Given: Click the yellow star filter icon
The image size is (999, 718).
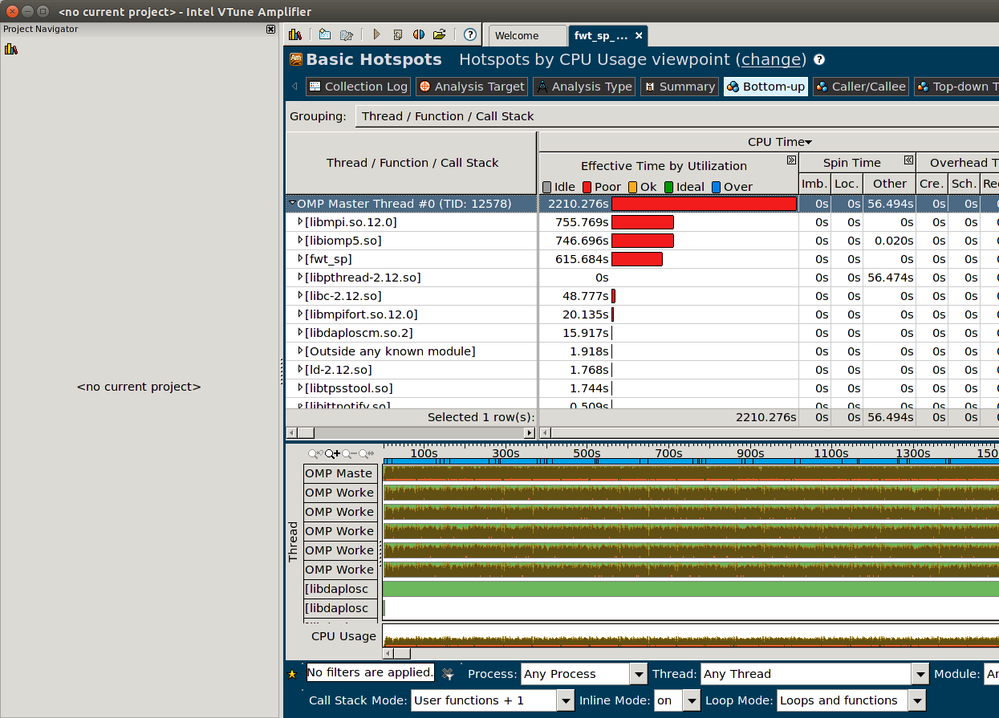Looking at the screenshot, I should [x=292, y=674].
